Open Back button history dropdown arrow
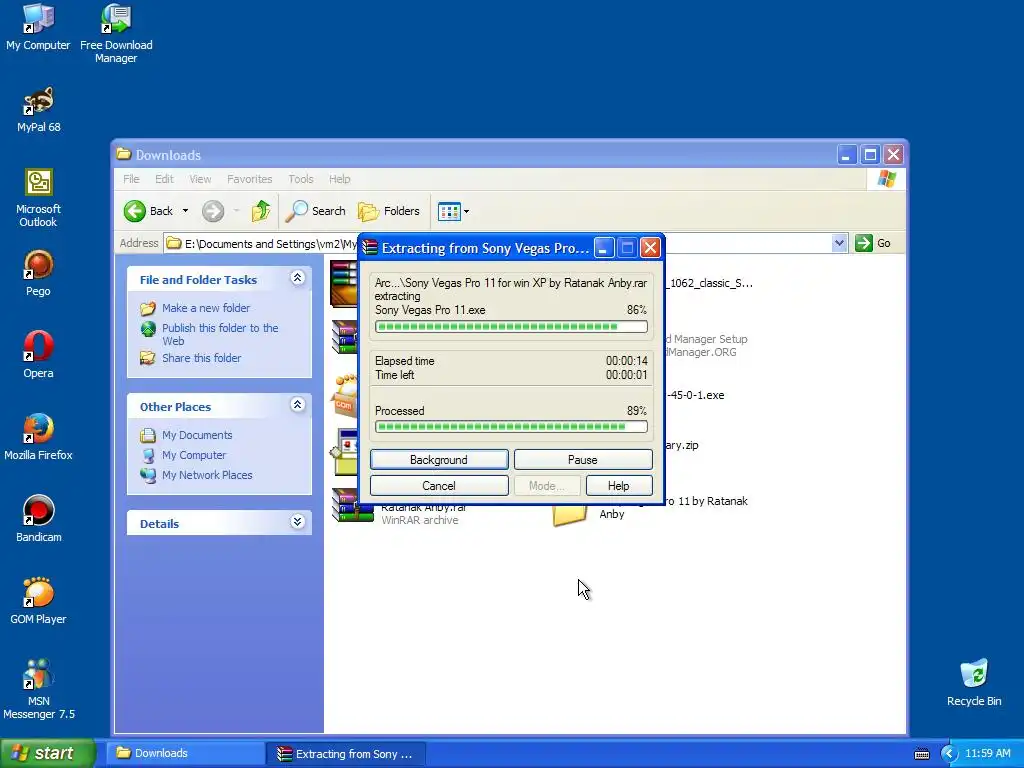Image resolution: width=1024 pixels, height=768 pixels. pyautogui.click(x=185, y=211)
